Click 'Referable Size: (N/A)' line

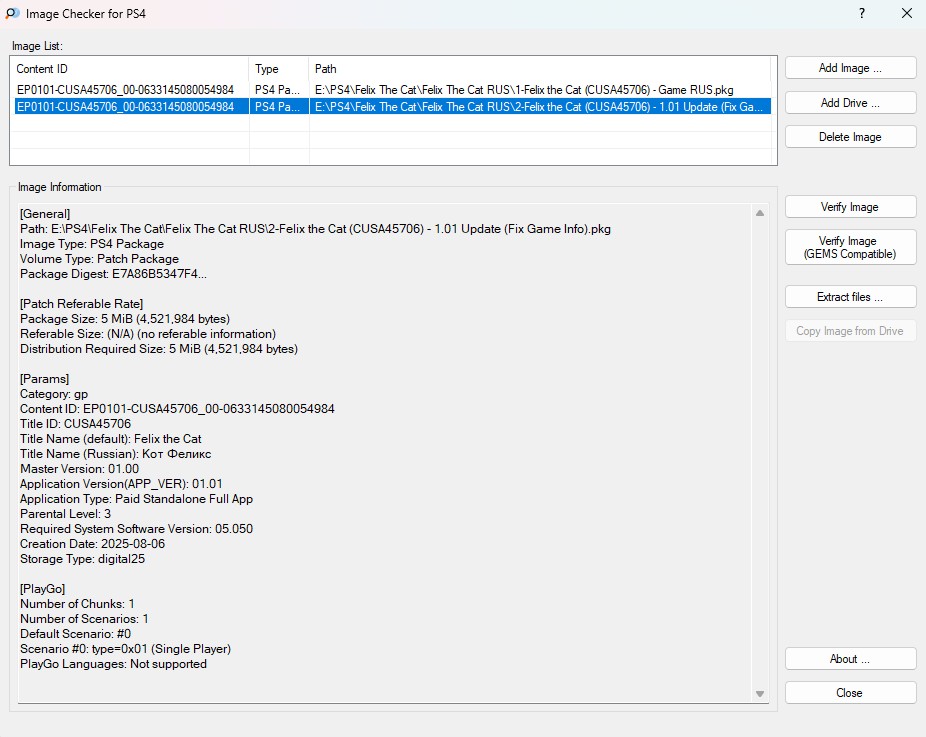click(148, 334)
